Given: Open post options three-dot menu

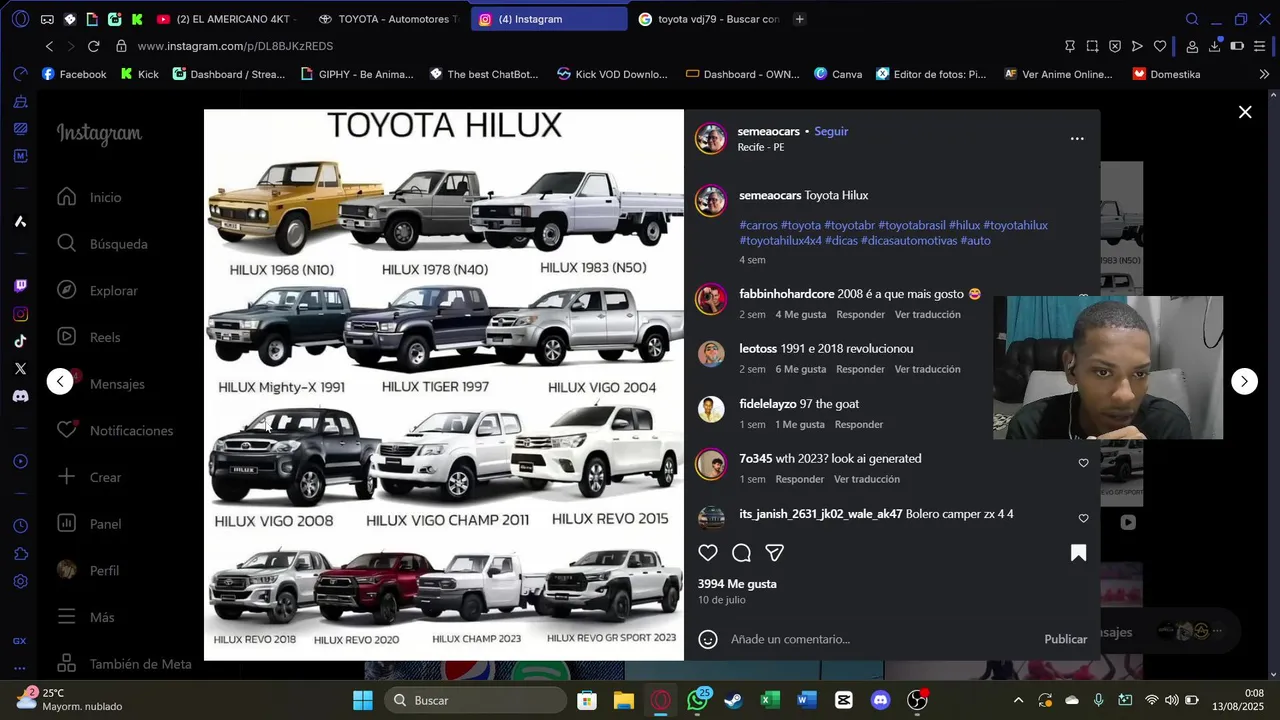Looking at the screenshot, I should (x=1077, y=139).
